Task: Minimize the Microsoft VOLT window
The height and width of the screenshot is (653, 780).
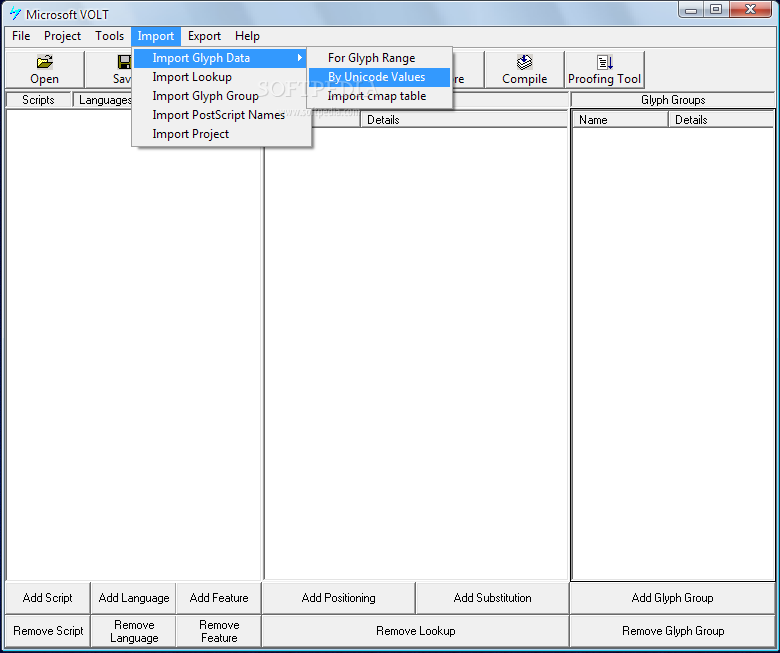Action: click(691, 9)
